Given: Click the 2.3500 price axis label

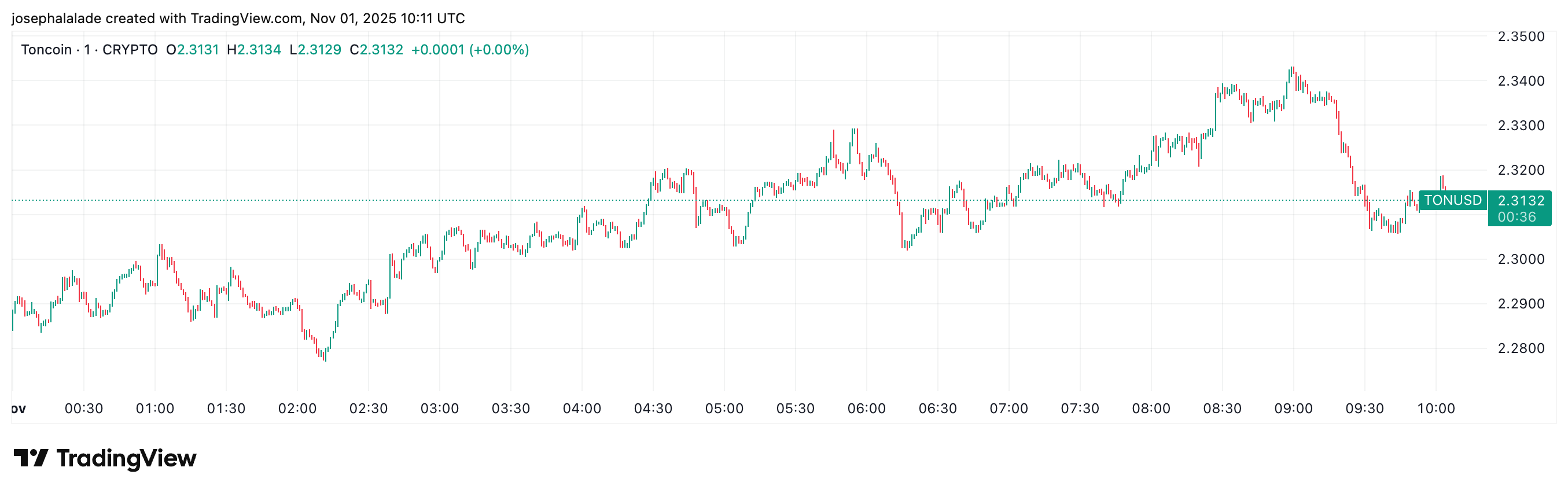Looking at the screenshot, I should (x=1521, y=36).
